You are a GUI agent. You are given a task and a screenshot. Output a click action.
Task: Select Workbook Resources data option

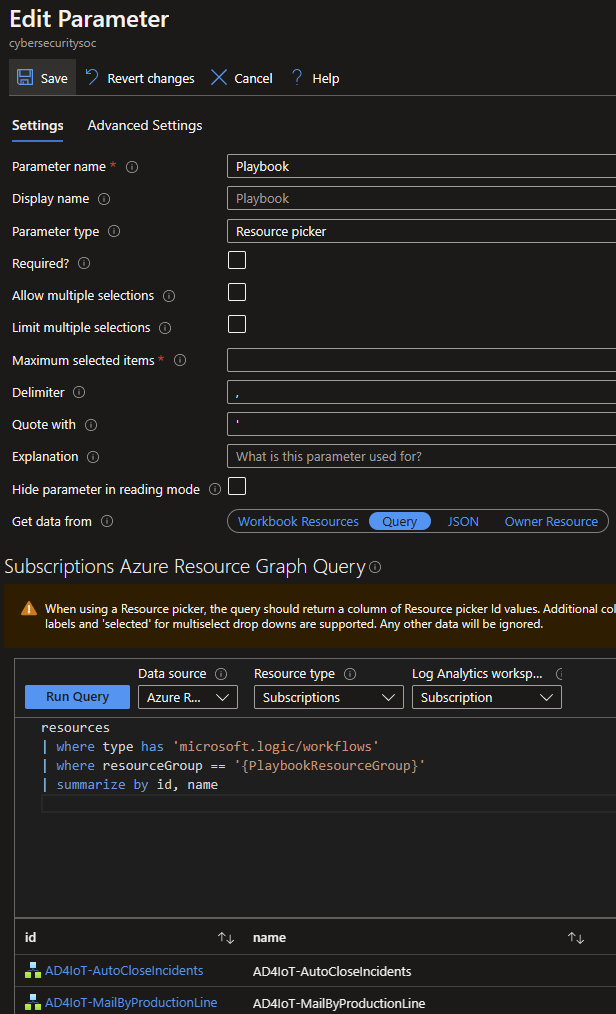point(298,521)
